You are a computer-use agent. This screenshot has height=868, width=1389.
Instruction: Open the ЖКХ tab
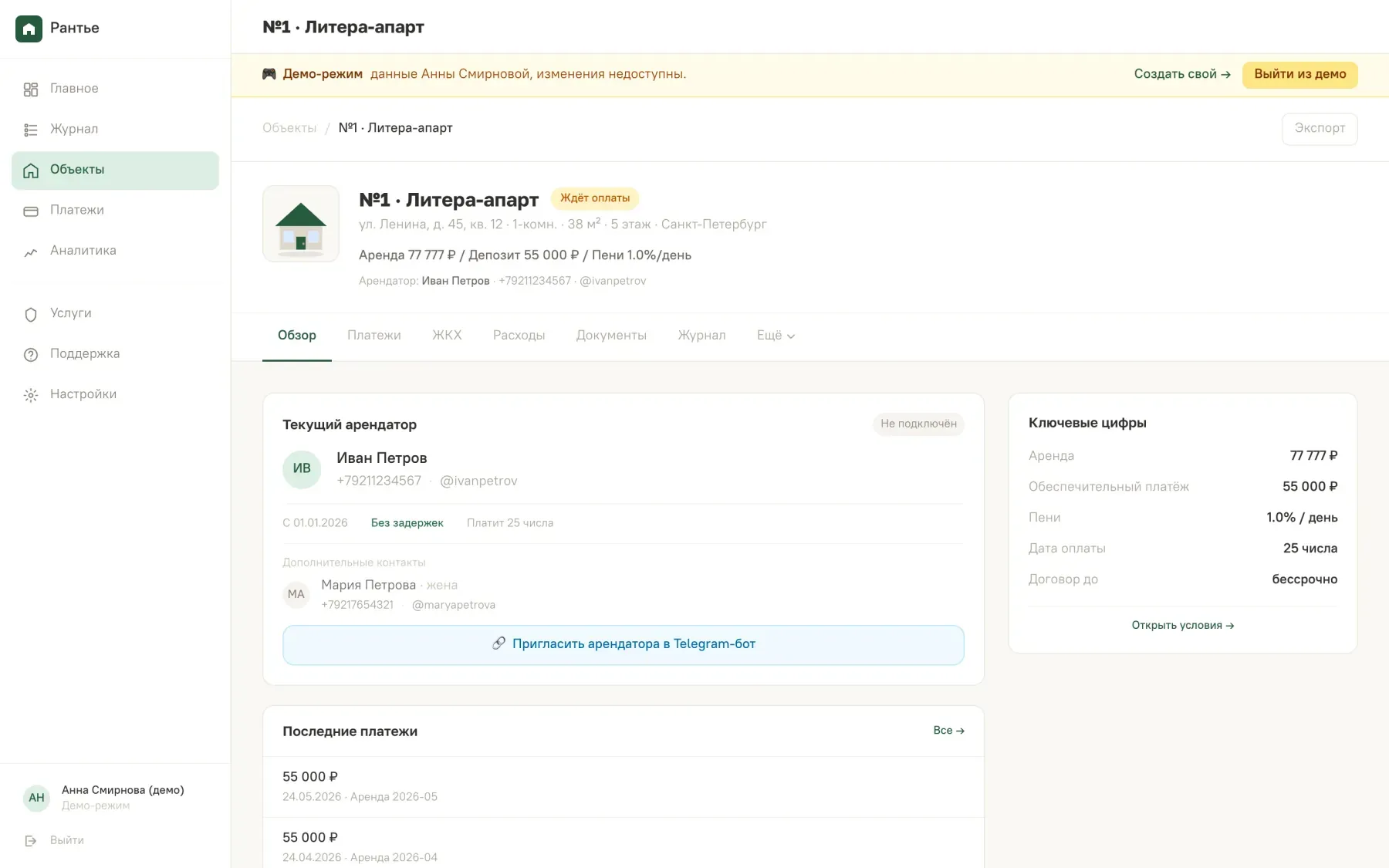[x=447, y=336]
